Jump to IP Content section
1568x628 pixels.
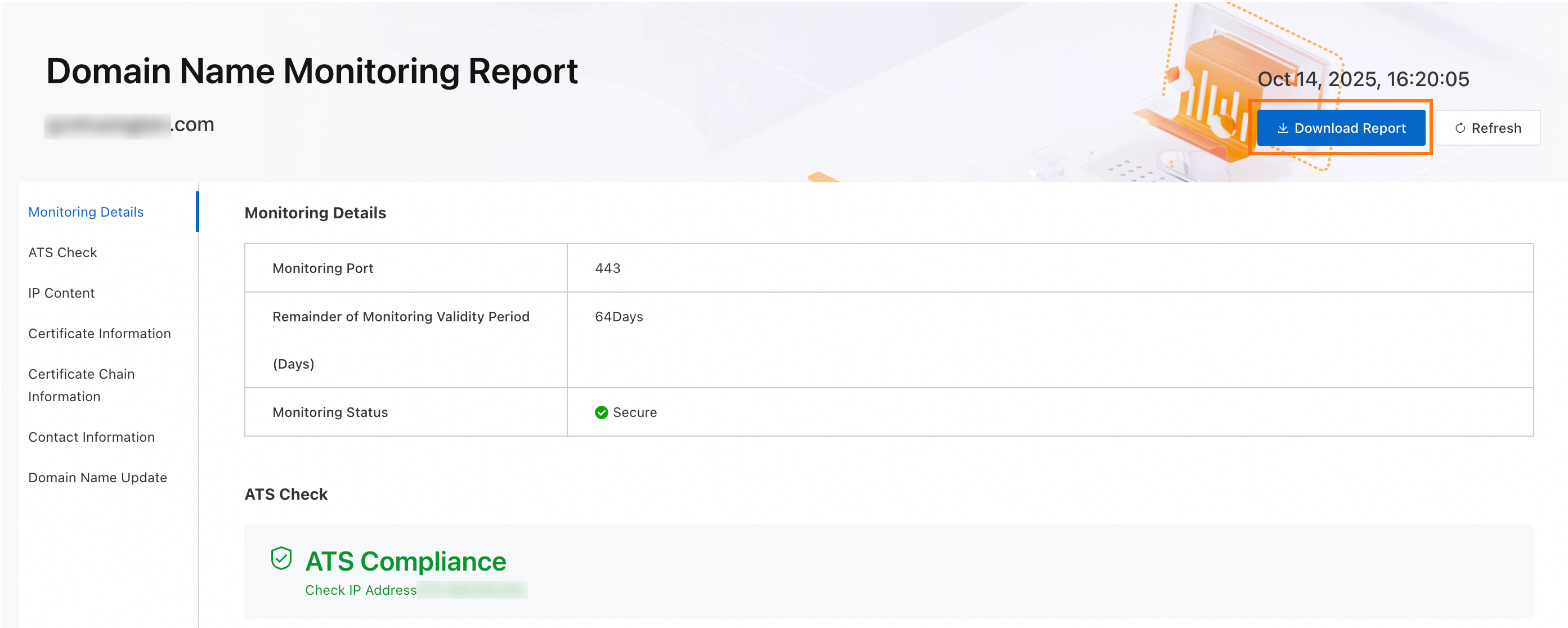pos(61,293)
